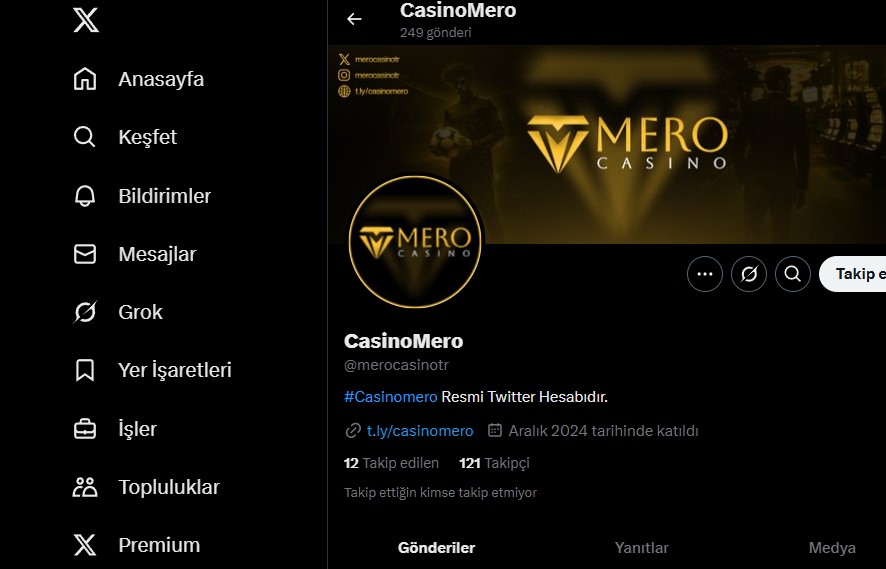This screenshot has height=569, width=886.
Task: Open Anasayfa home icon
Action: pos(85,79)
